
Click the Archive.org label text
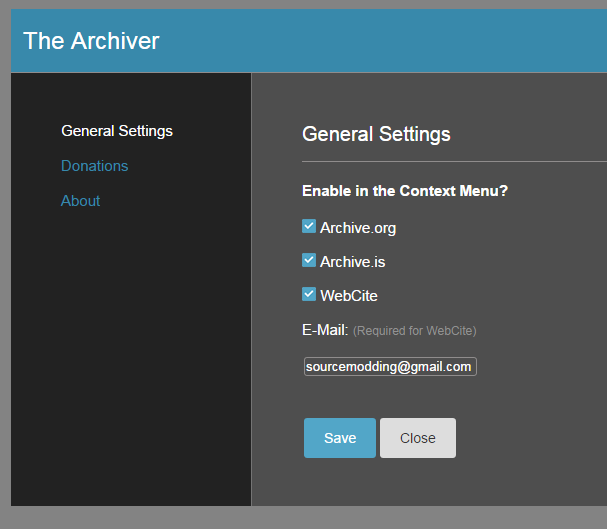tap(358, 228)
